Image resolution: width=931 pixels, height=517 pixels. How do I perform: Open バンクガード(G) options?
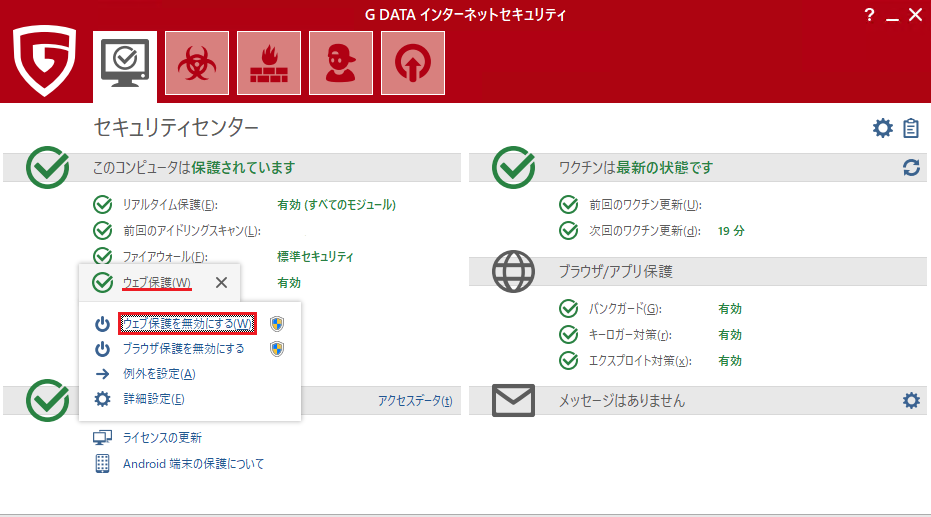point(625,309)
